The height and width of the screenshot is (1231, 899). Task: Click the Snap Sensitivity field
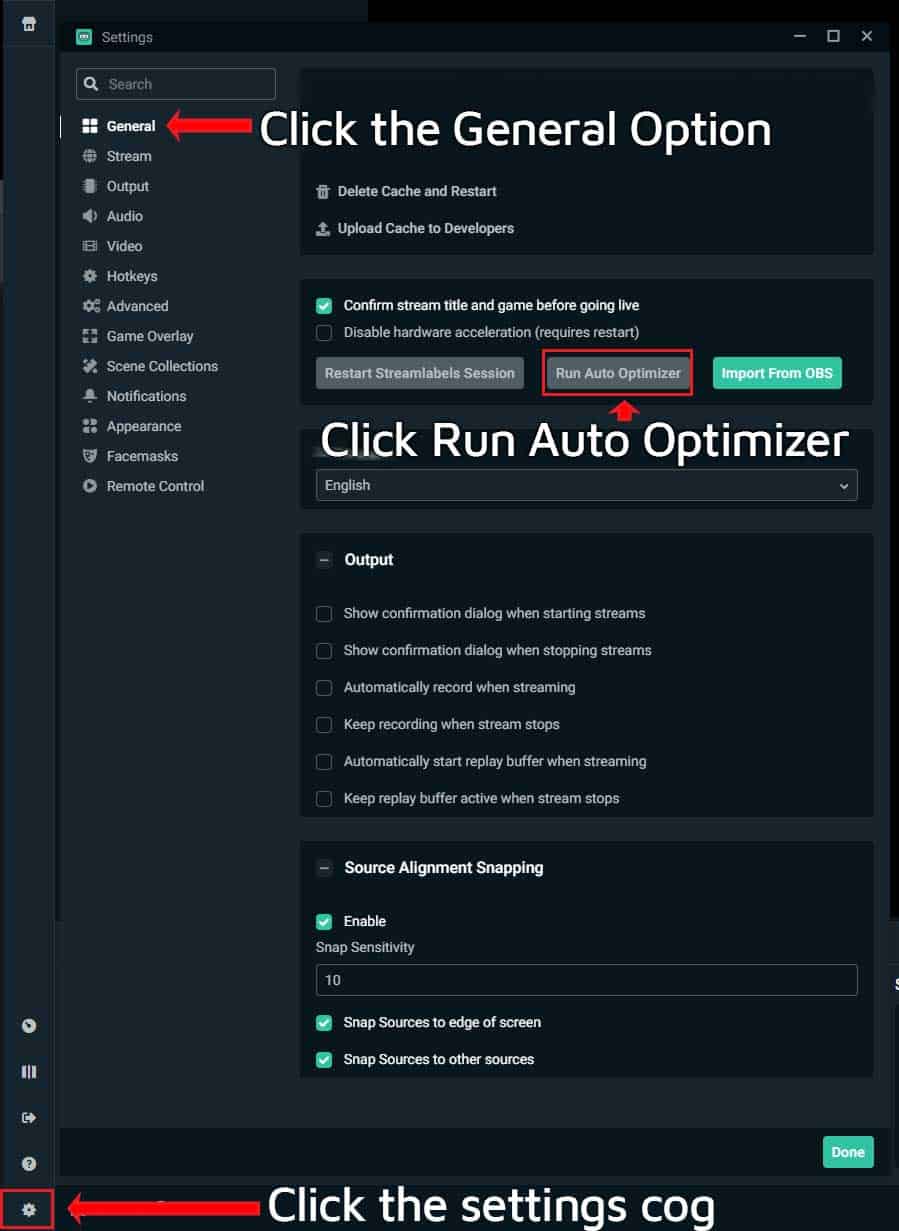pos(586,980)
